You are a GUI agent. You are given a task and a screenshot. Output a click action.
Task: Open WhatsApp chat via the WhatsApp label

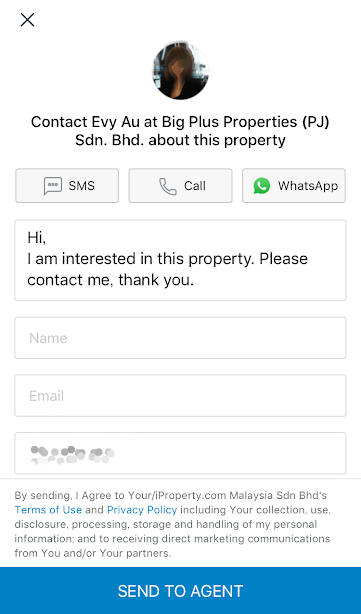(308, 186)
